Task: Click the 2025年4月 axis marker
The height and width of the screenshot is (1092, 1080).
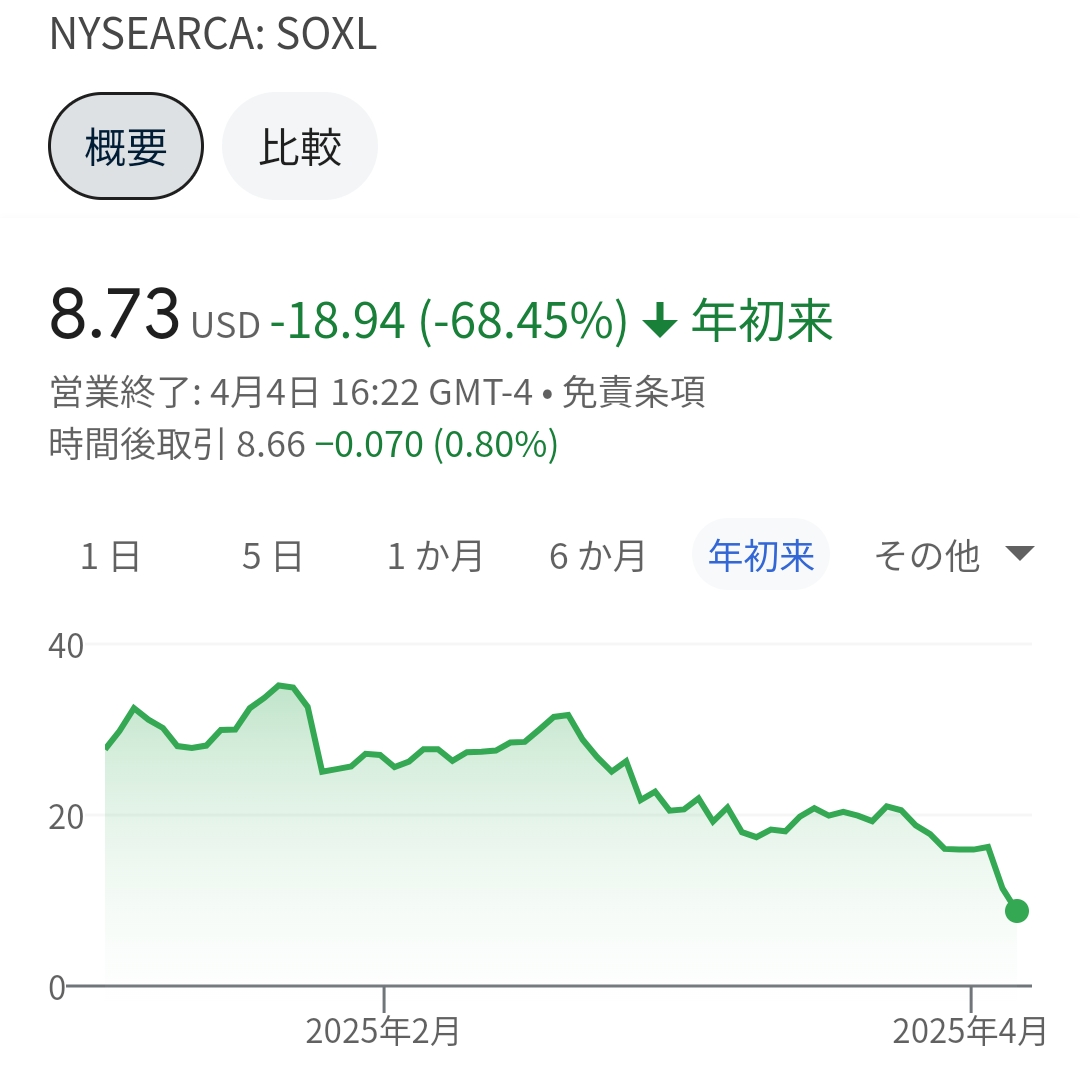Action: pyautogui.click(x=970, y=1030)
